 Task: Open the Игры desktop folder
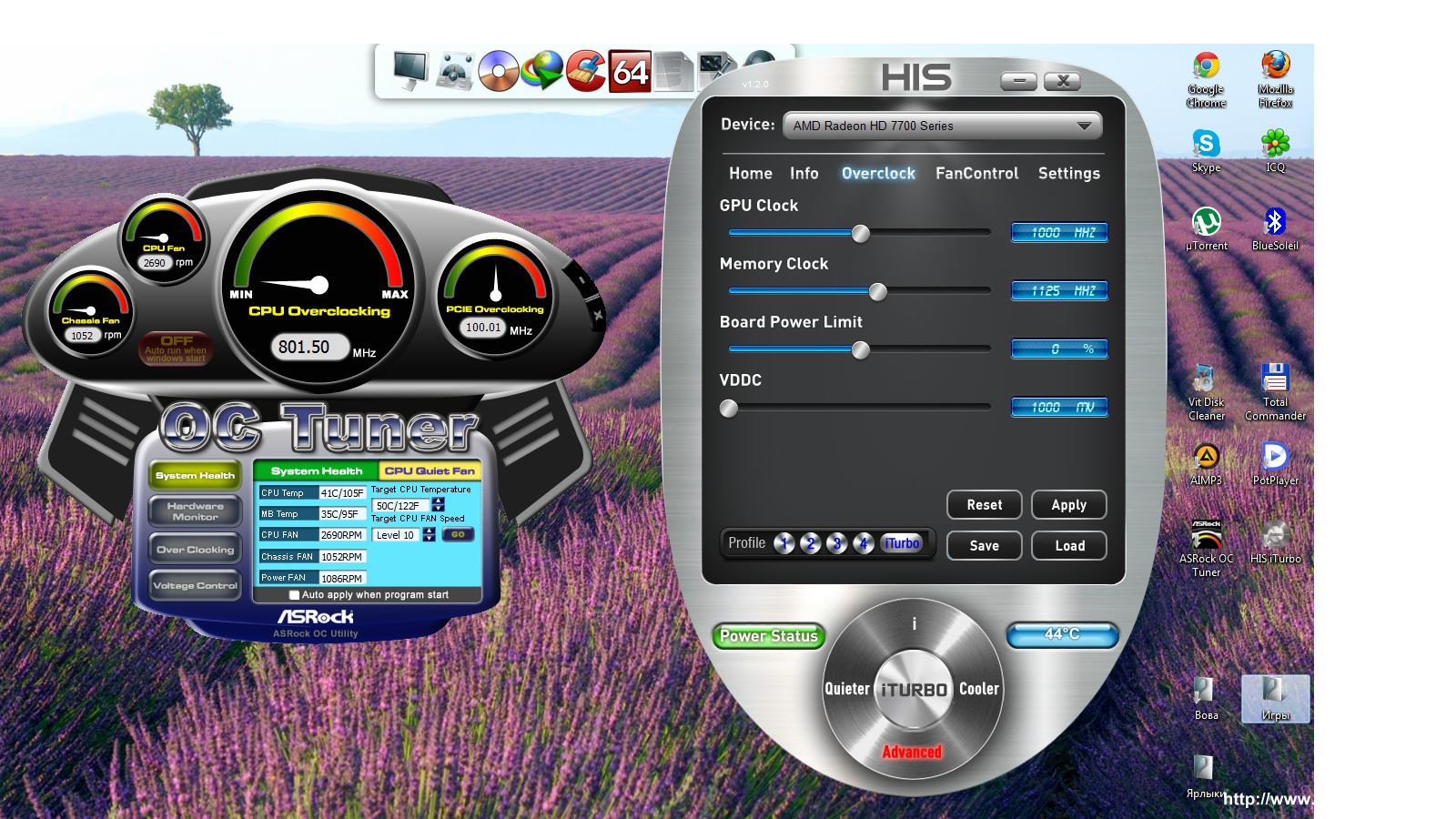(x=1275, y=699)
